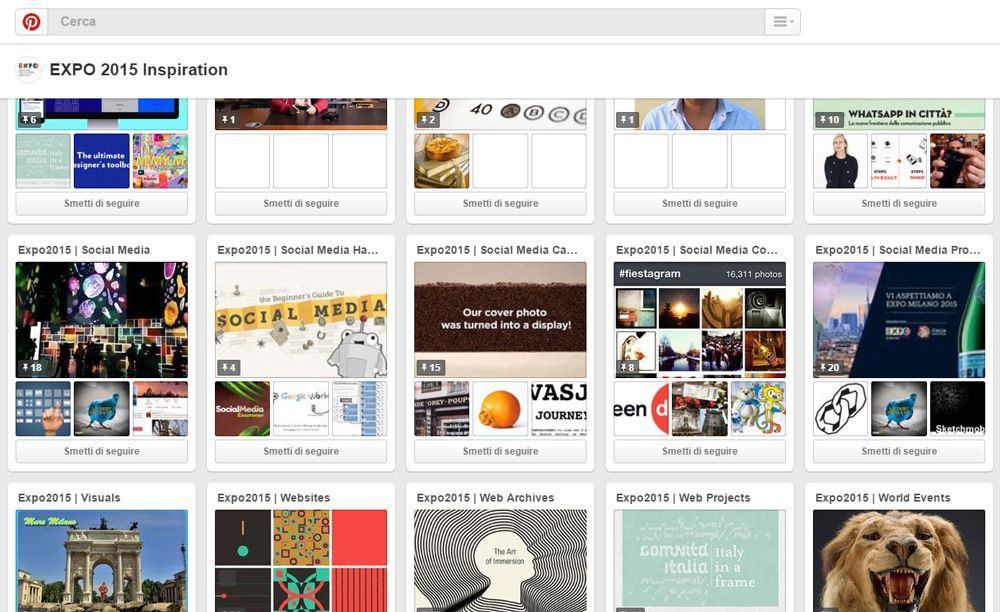This screenshot has height=612, width=1000.
Task: Open The ultimate designer's toolbox thumbnail
Action: (x=101, y=161)
